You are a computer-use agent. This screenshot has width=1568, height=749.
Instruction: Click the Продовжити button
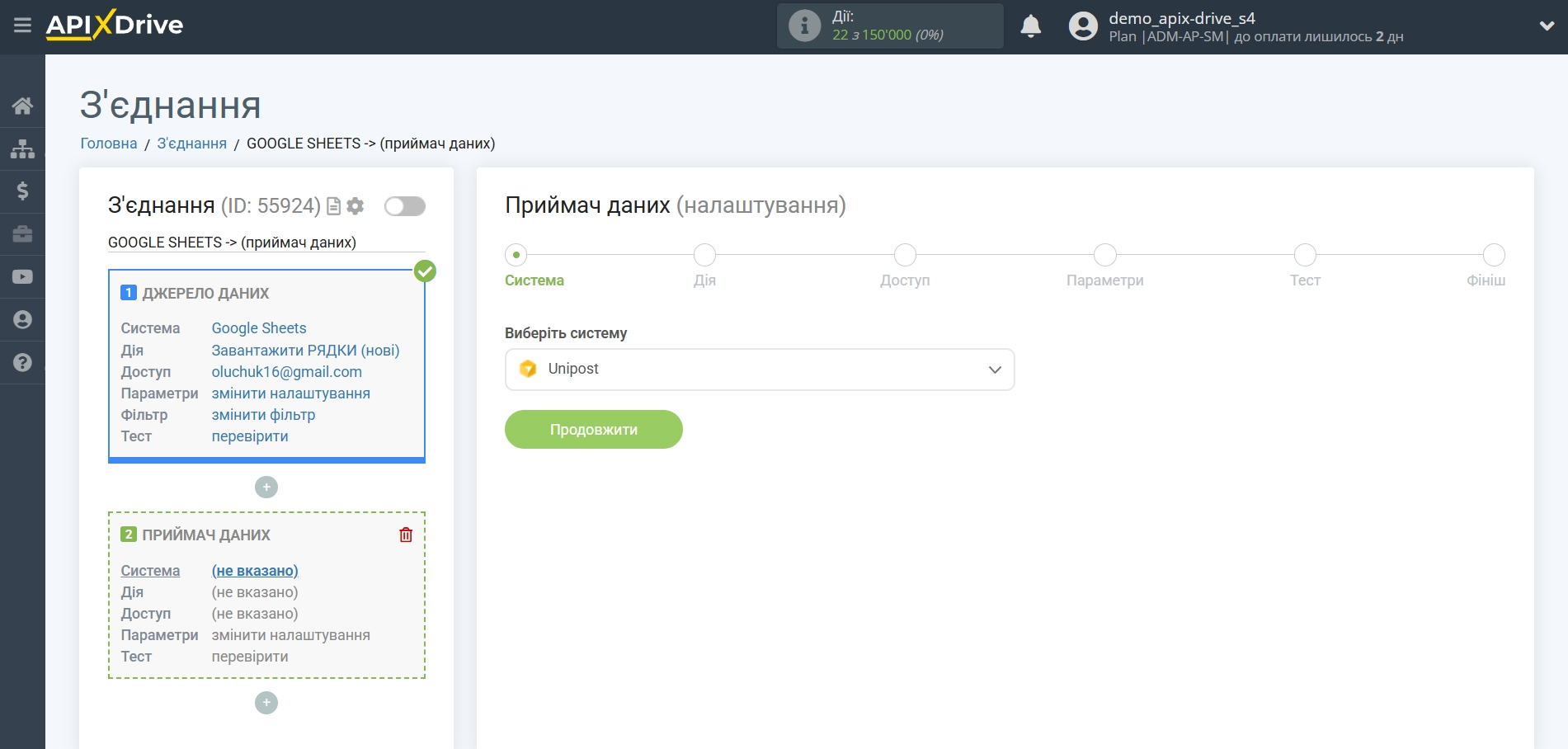593,430
